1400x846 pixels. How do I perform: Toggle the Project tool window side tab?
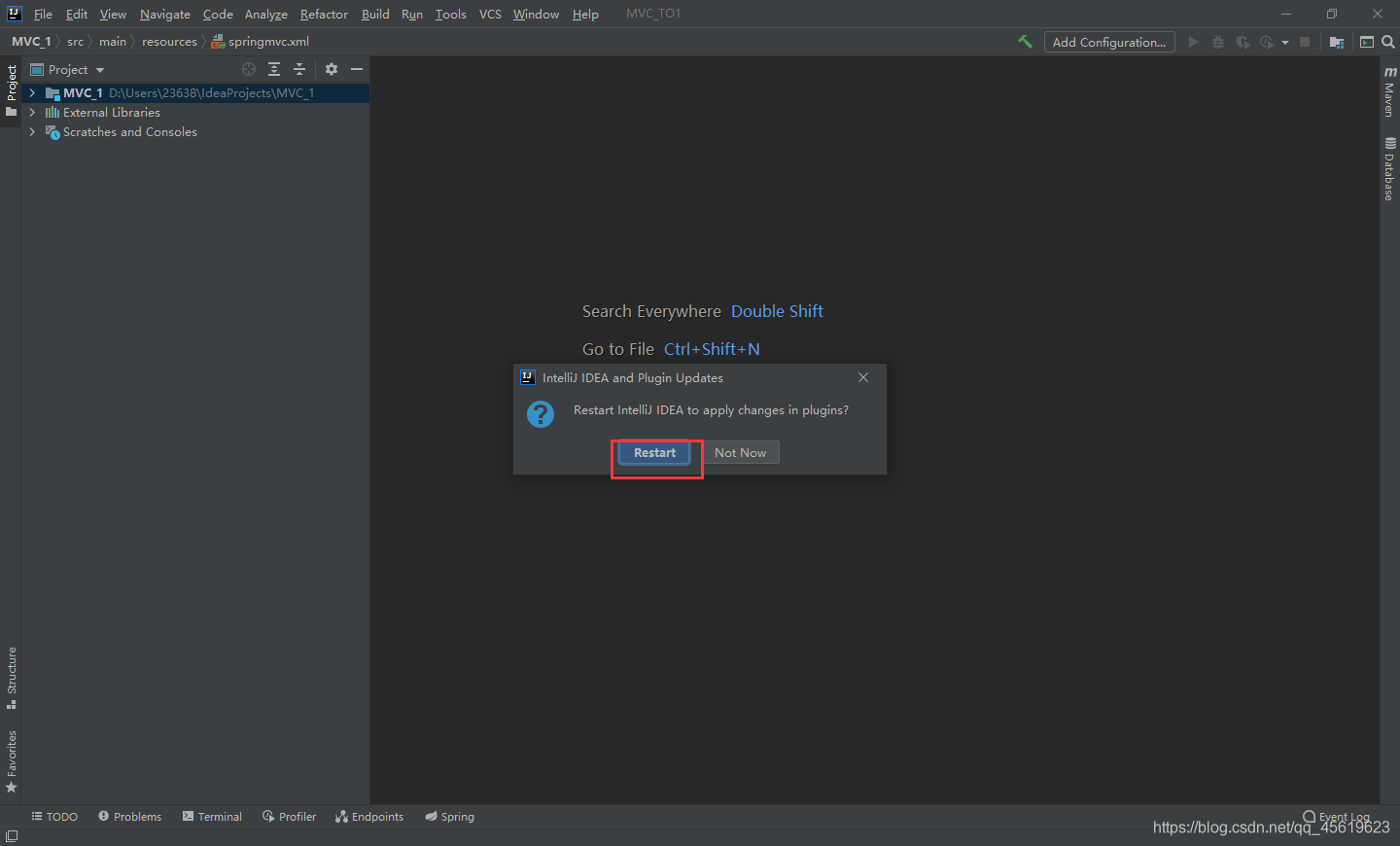point(11,91)
